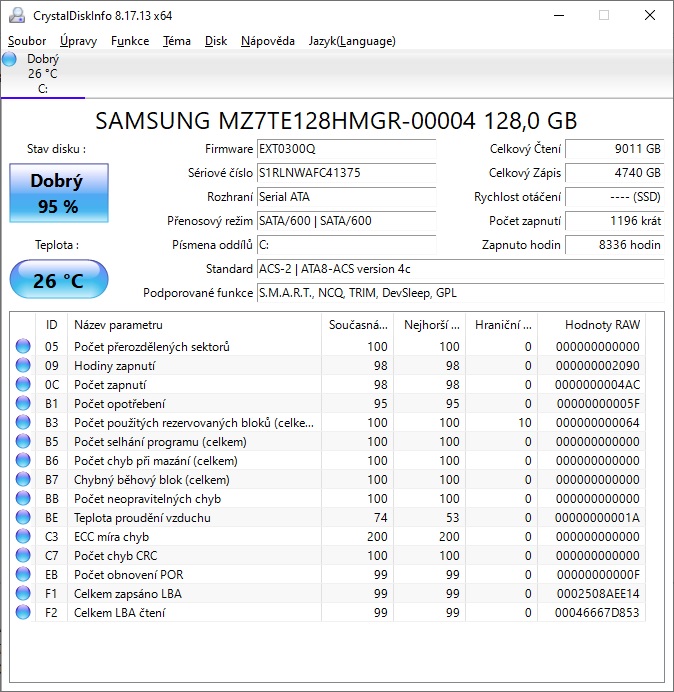
Task: Click the Celkový Zápis value 4740 GB
Action: point(614,173)
